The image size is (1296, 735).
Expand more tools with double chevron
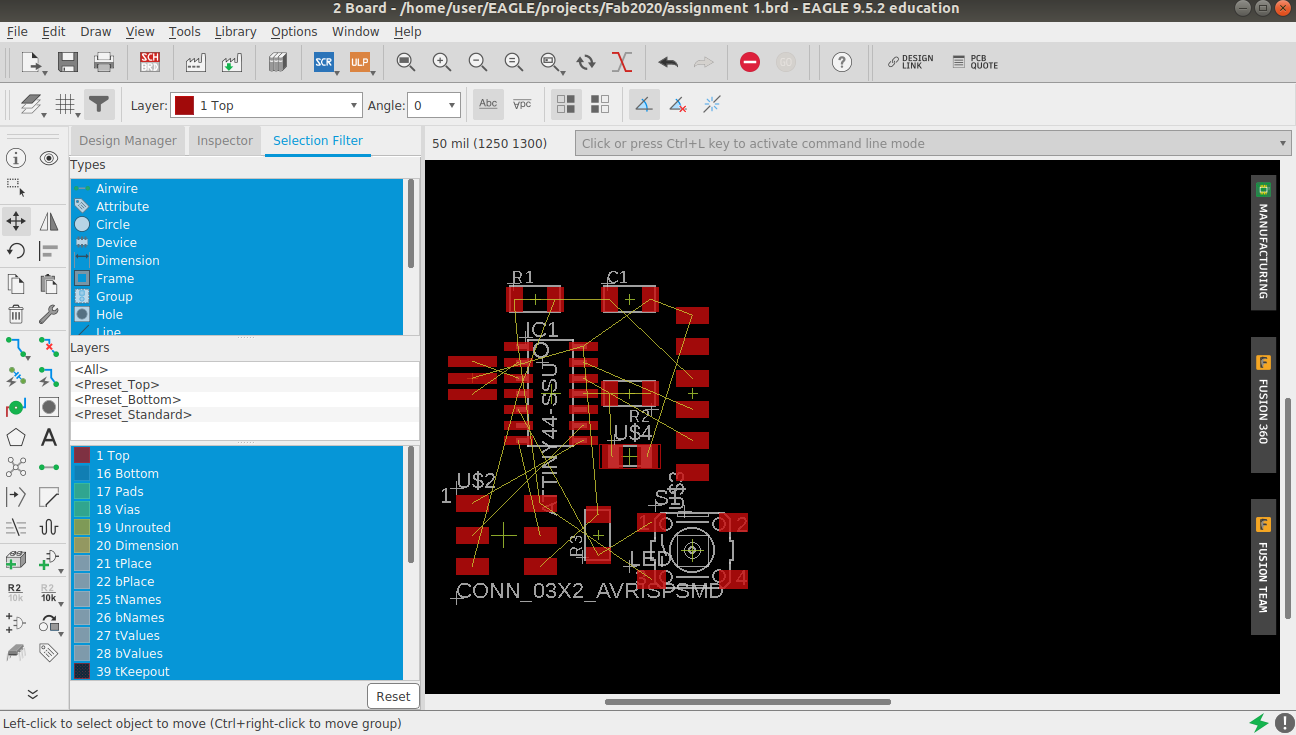pos(32,693)
